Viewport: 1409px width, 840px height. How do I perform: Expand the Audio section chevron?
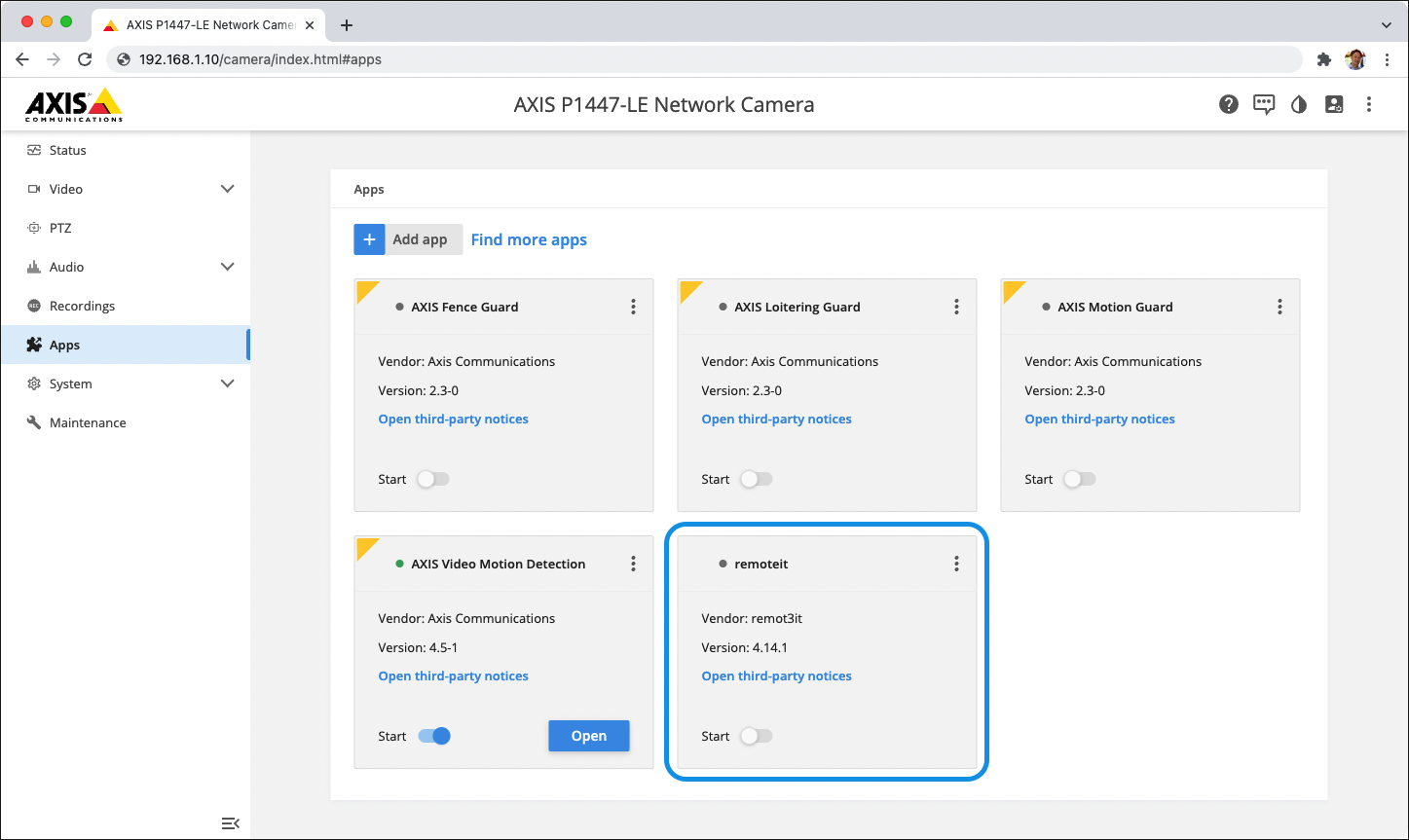coord(227,267)
